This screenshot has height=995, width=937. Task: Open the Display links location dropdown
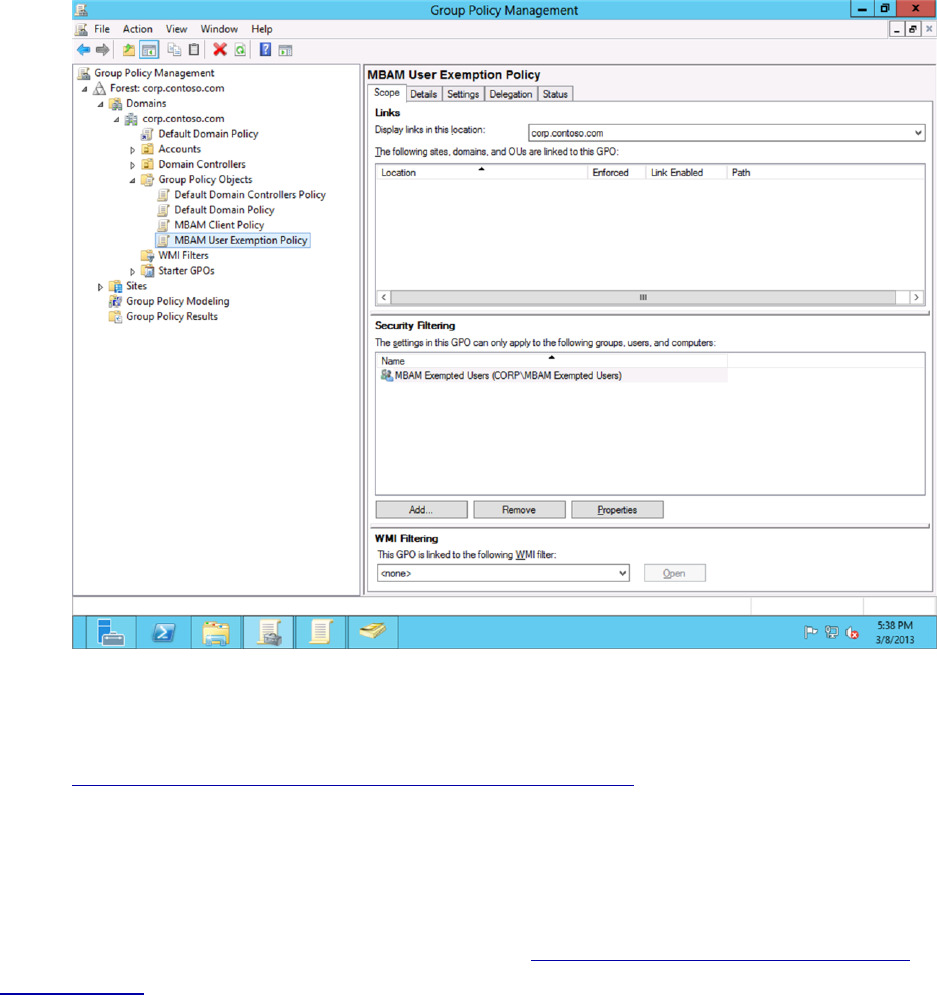pos(917,133)
